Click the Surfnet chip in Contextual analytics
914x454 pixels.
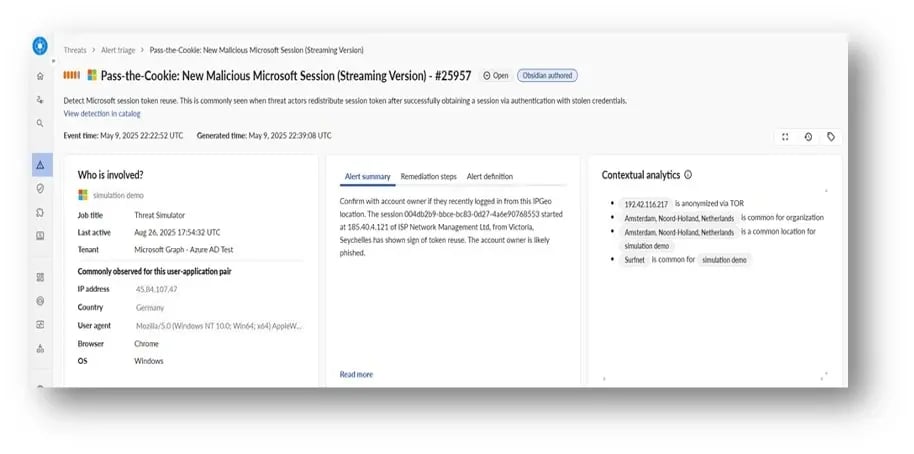click(x=634, y=259)
